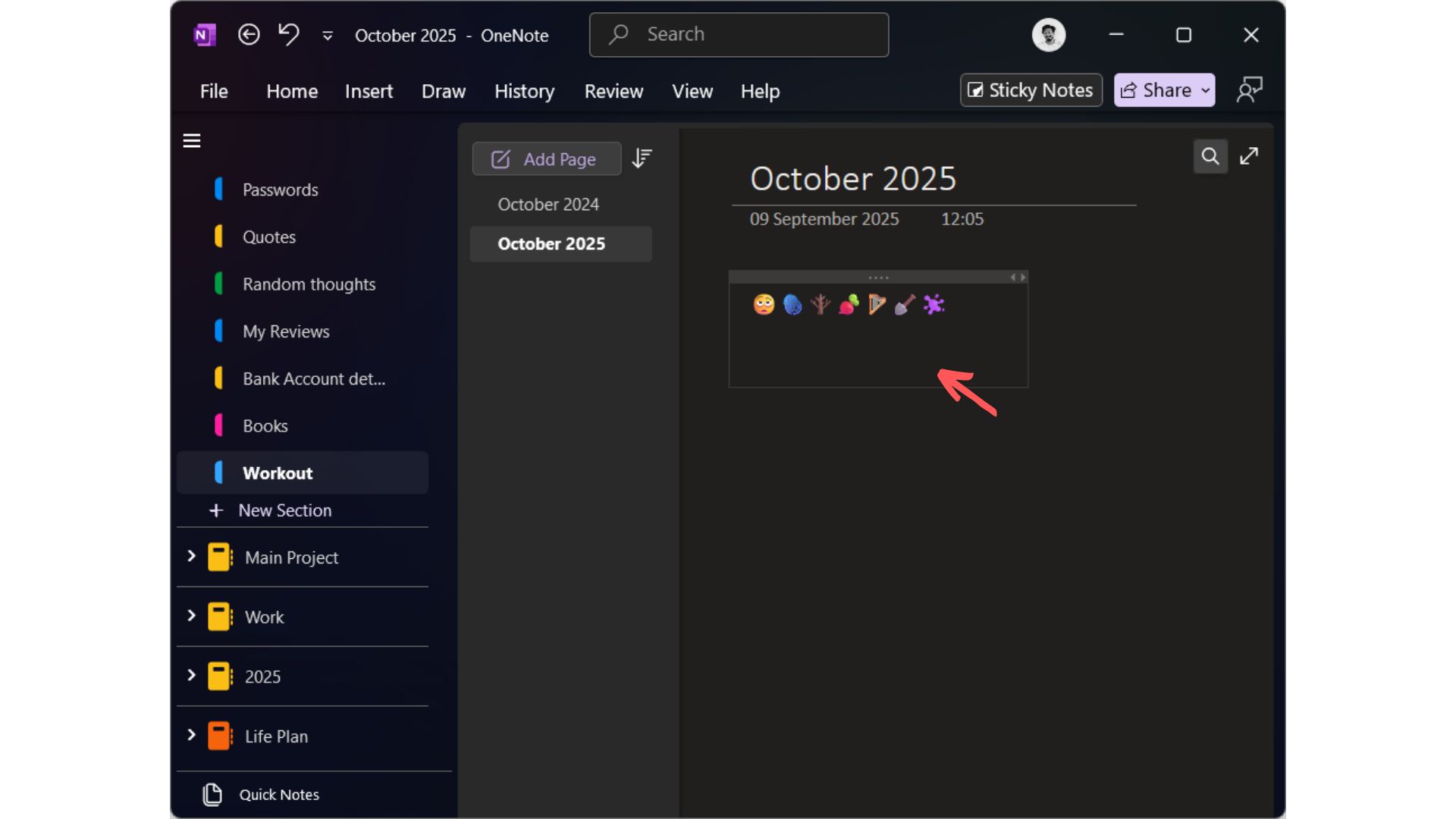
Task: Select the Books section pink color tab
Action: coord(219,425)
